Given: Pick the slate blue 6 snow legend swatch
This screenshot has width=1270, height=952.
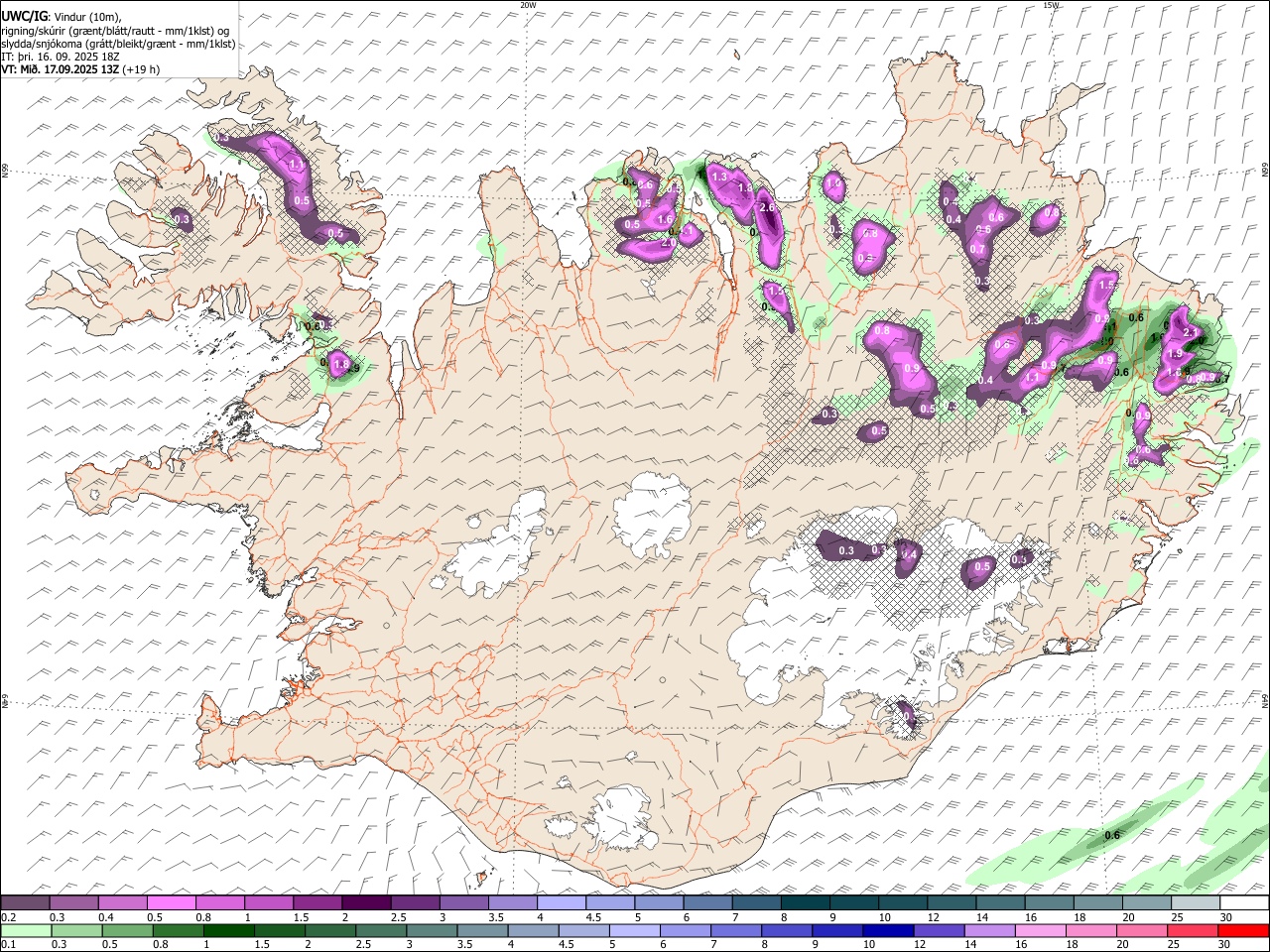Looking at the screenshot, I should (x=706, y=903).
